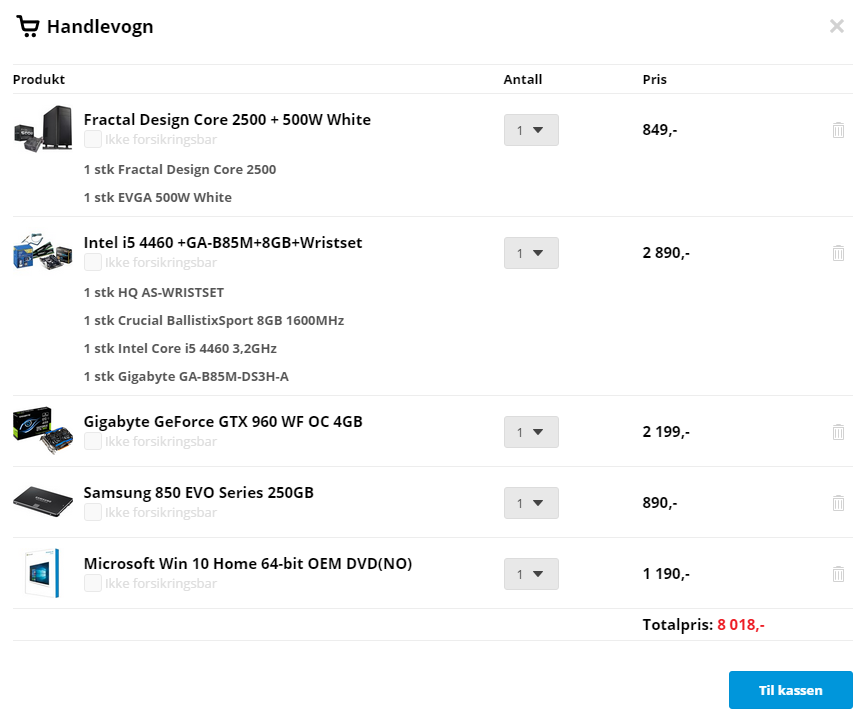Open quantity dropdown for Intel i5 4460 bundle

[531, 253]
